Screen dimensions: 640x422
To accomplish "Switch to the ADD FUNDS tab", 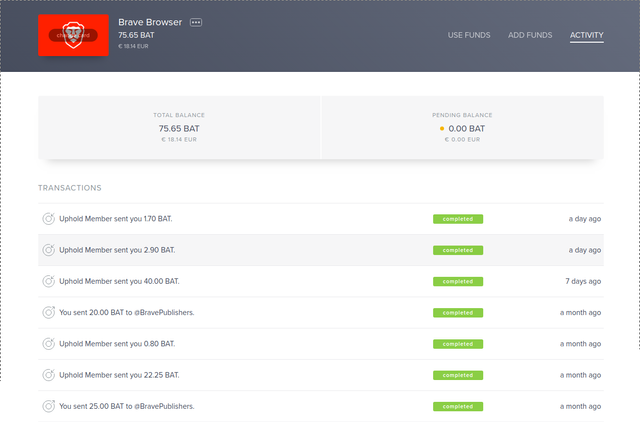I will click(530, 35).
